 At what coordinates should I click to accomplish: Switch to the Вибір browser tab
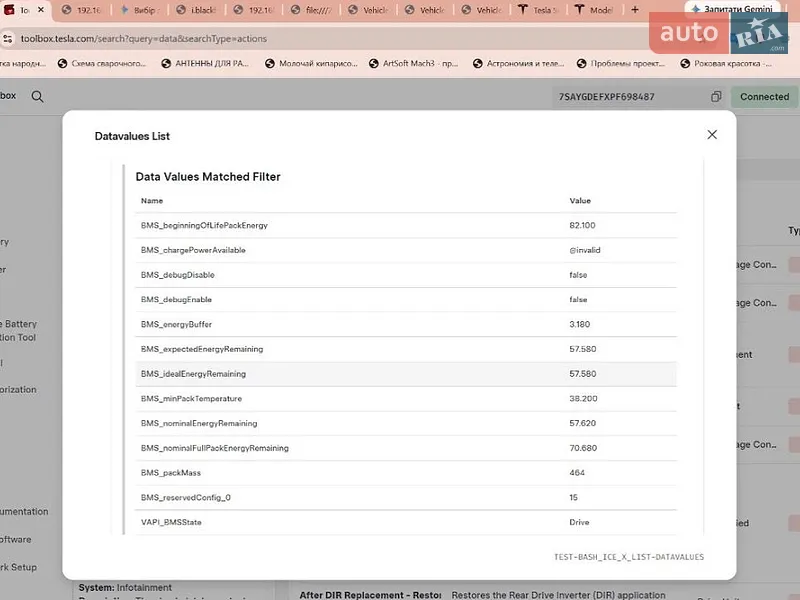pyautogui.click(x=139, y=10)
